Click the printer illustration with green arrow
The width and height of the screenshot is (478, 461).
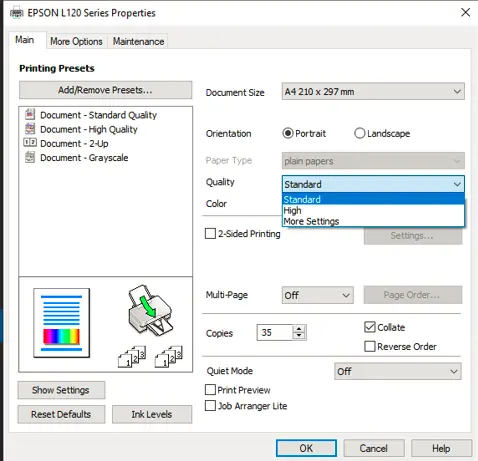150,310
